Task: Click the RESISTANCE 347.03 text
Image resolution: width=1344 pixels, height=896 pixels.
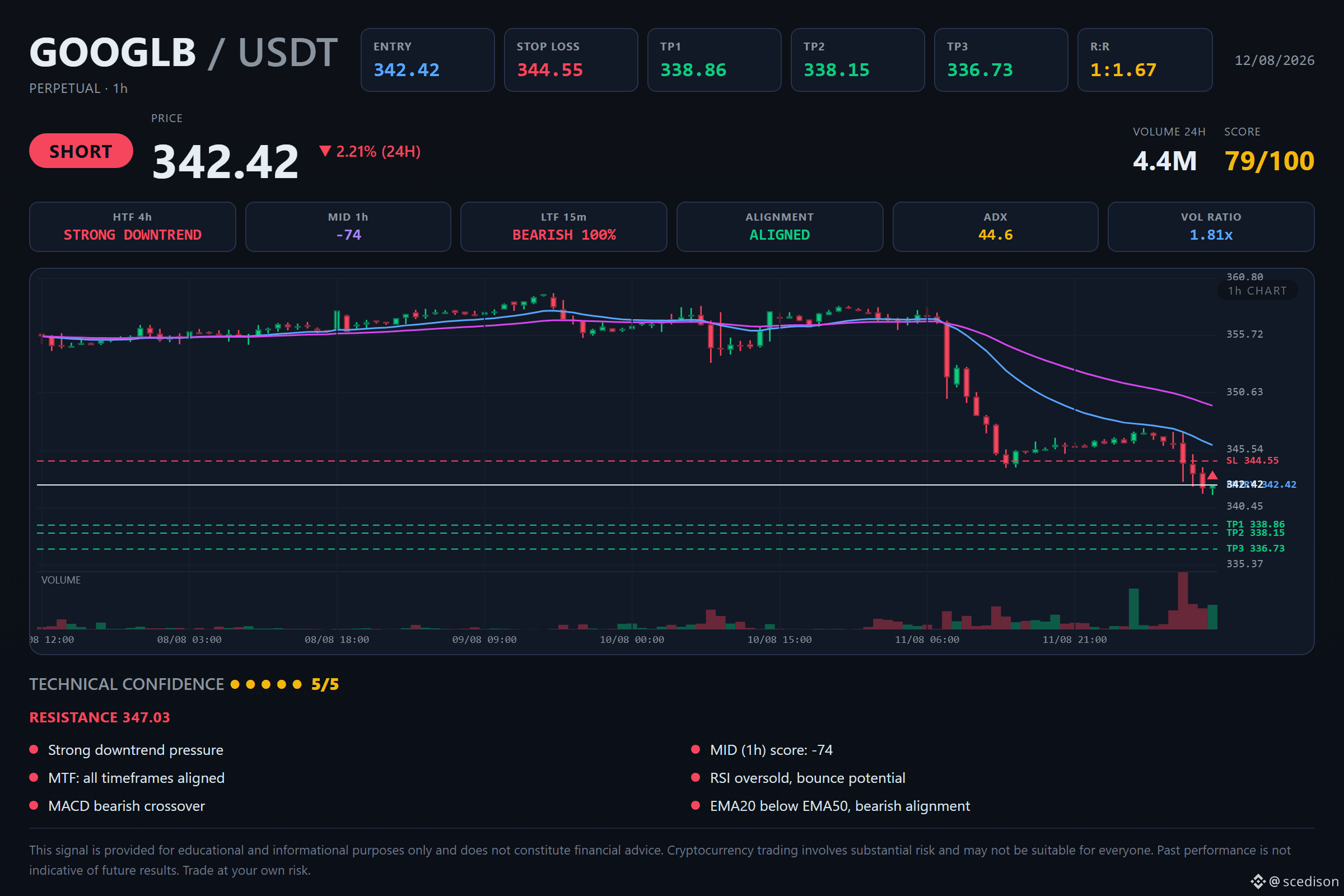Action: [100, 718]
